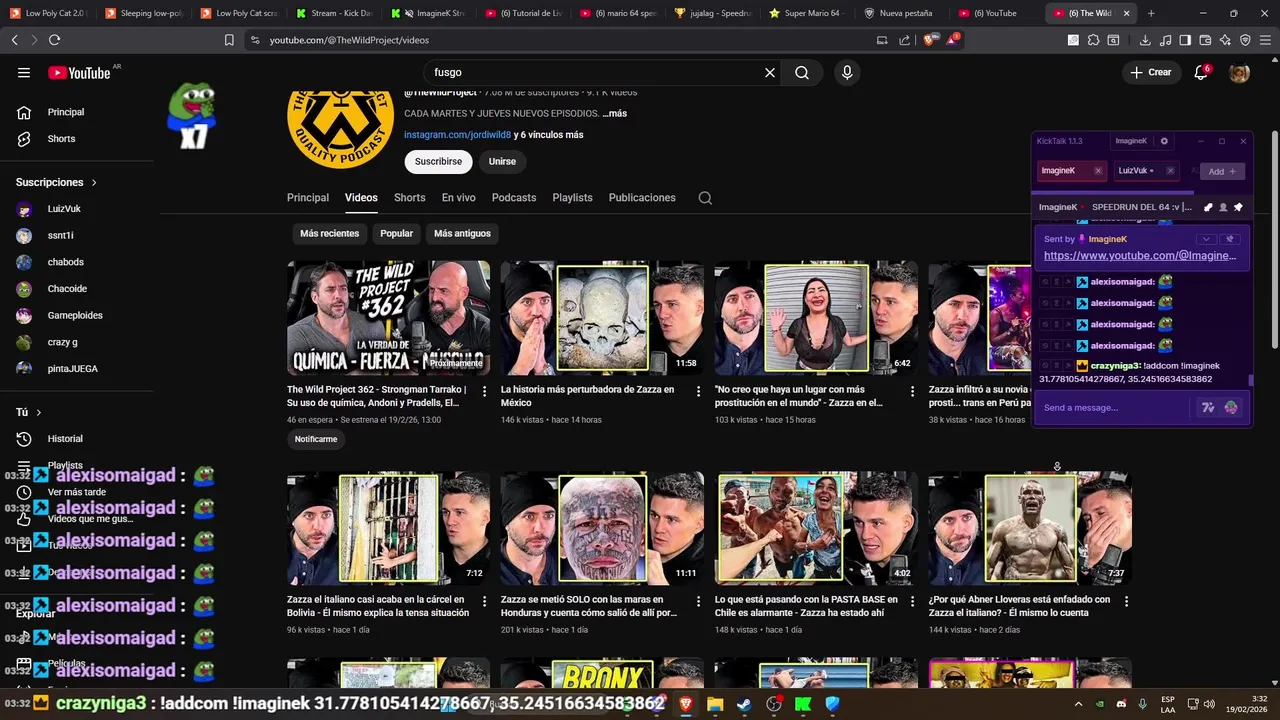The image size is (1280, 720).
Task: Clear the search box with X
Action: coord(770,72)
